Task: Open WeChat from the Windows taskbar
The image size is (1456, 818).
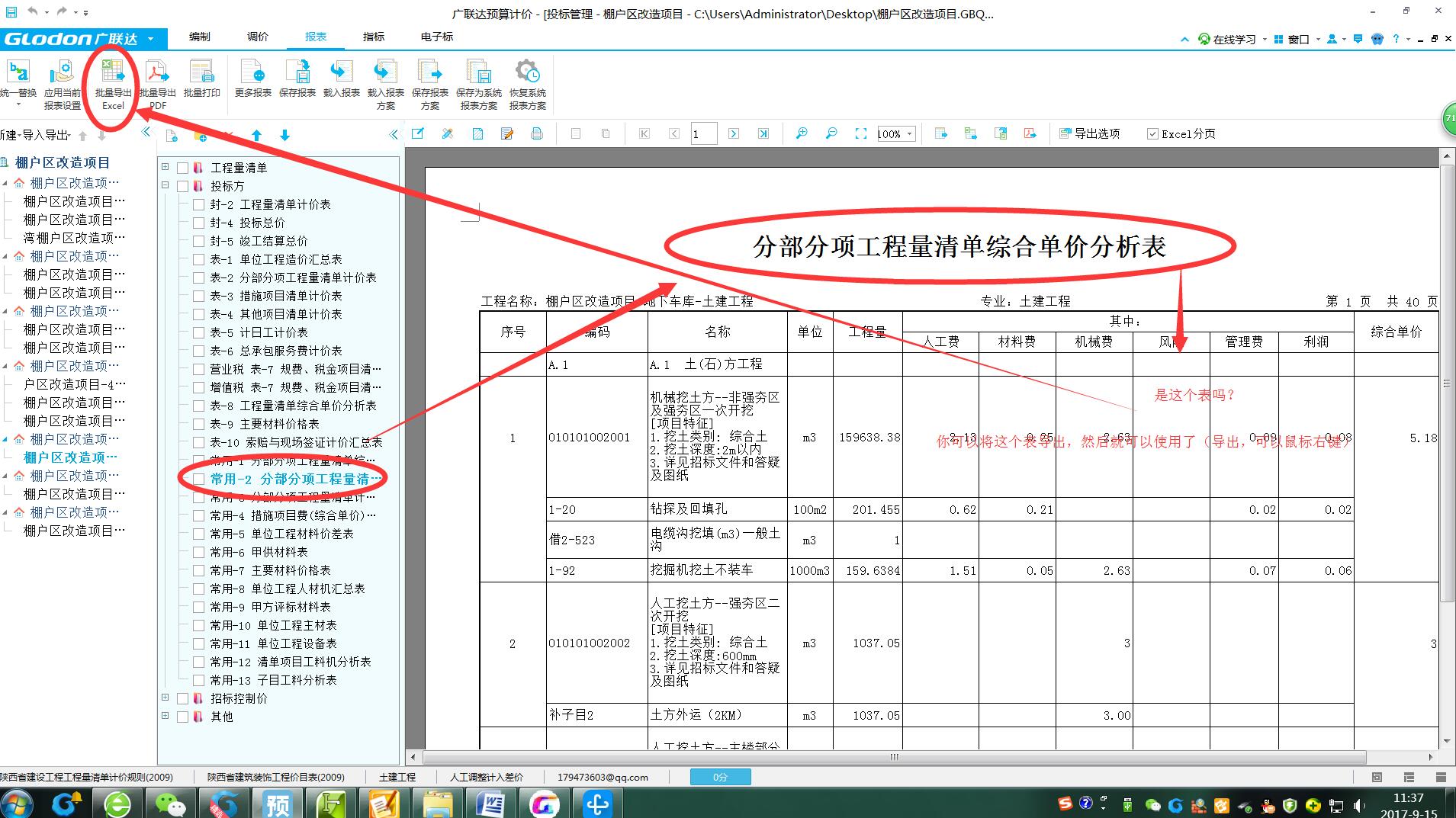Action: coord(169,804)
